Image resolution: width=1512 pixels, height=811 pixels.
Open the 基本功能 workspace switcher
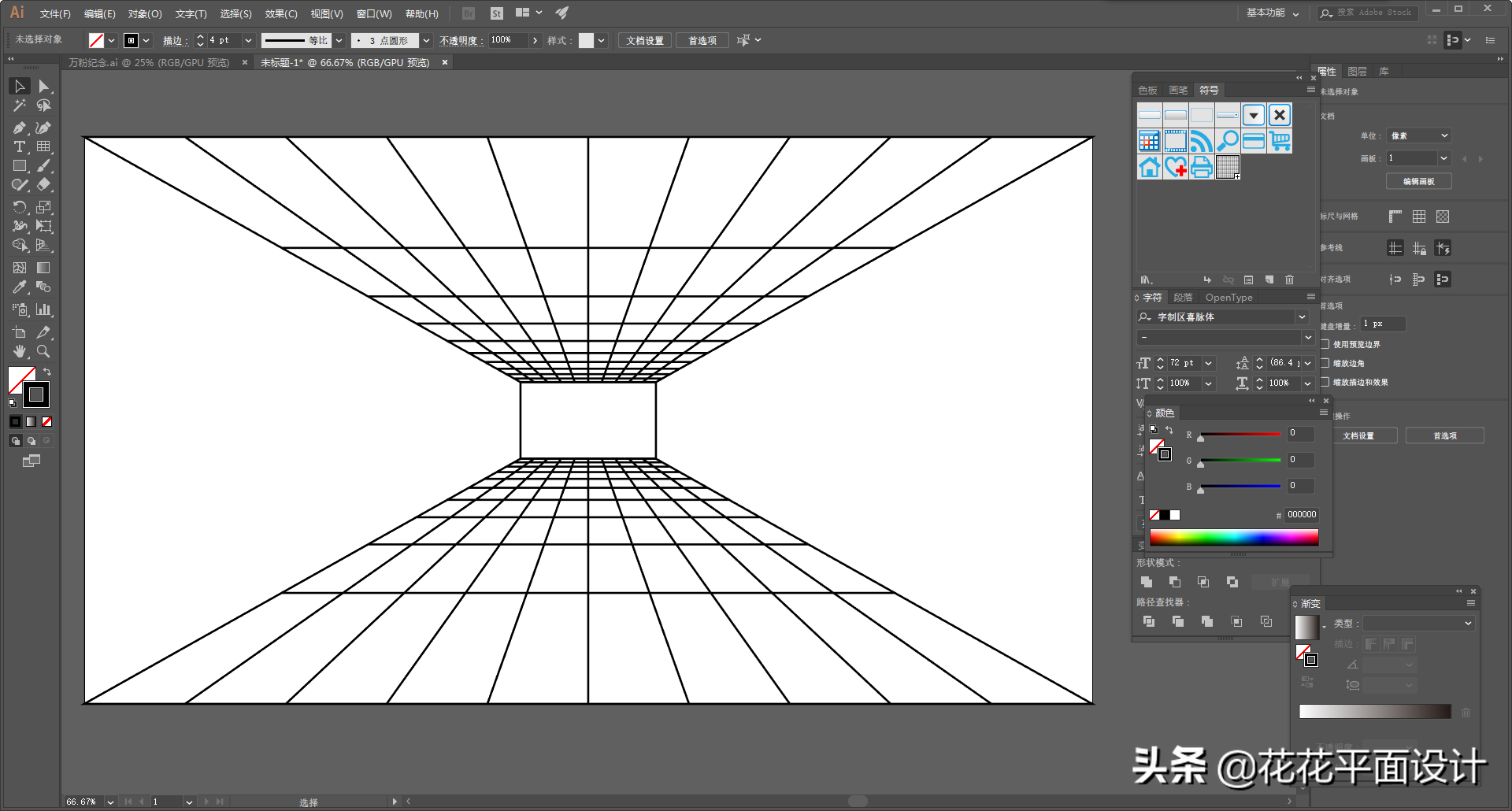(x=1273, y=13)
